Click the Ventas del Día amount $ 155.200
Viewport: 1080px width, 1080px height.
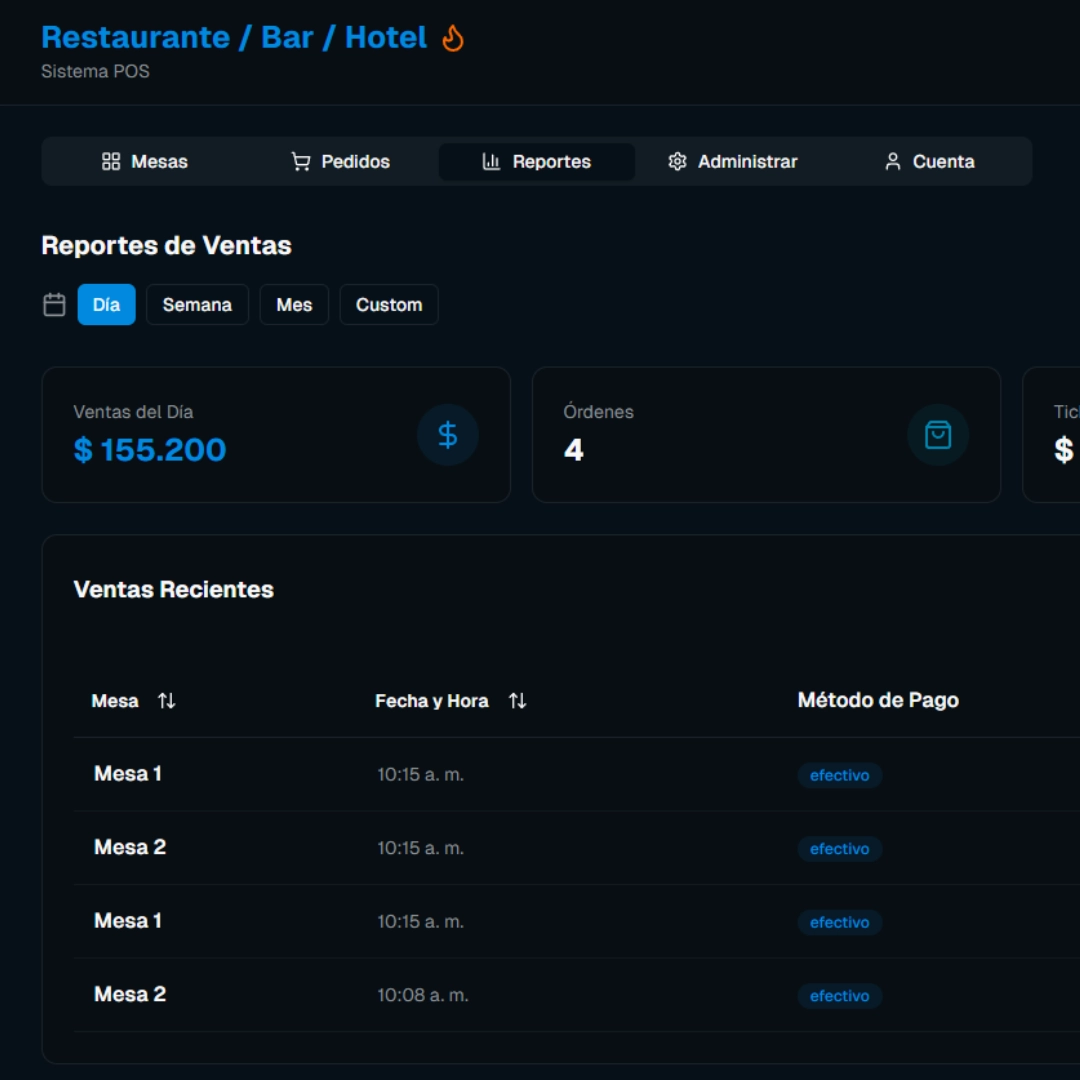pos(150,450)
